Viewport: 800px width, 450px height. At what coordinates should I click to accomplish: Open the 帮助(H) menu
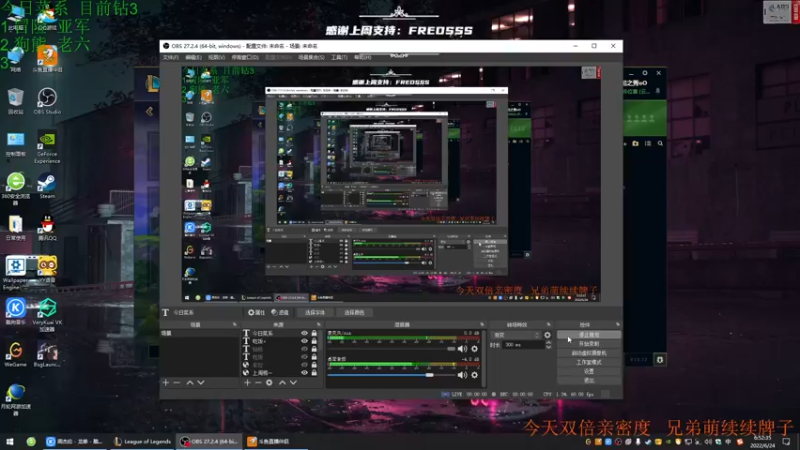tap(362, 57)
